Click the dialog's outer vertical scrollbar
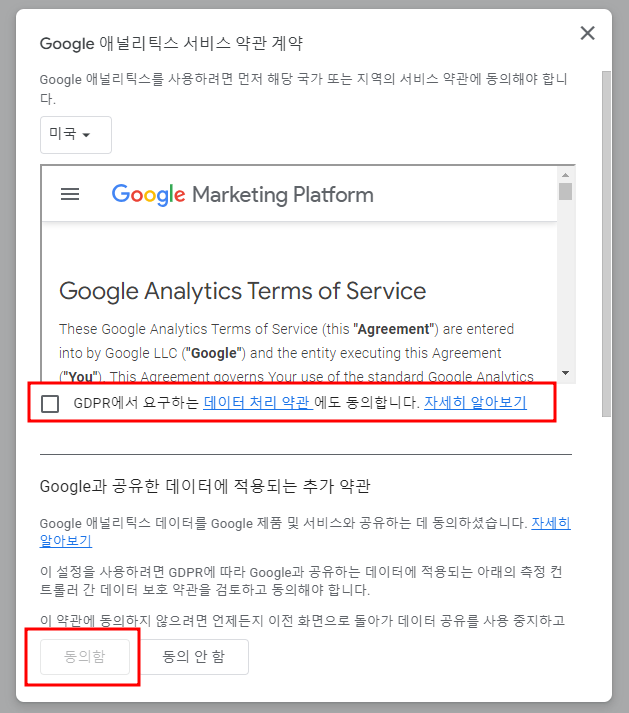Screen dimensions: 629x713 pyautogui.click(x=606, y=244)
